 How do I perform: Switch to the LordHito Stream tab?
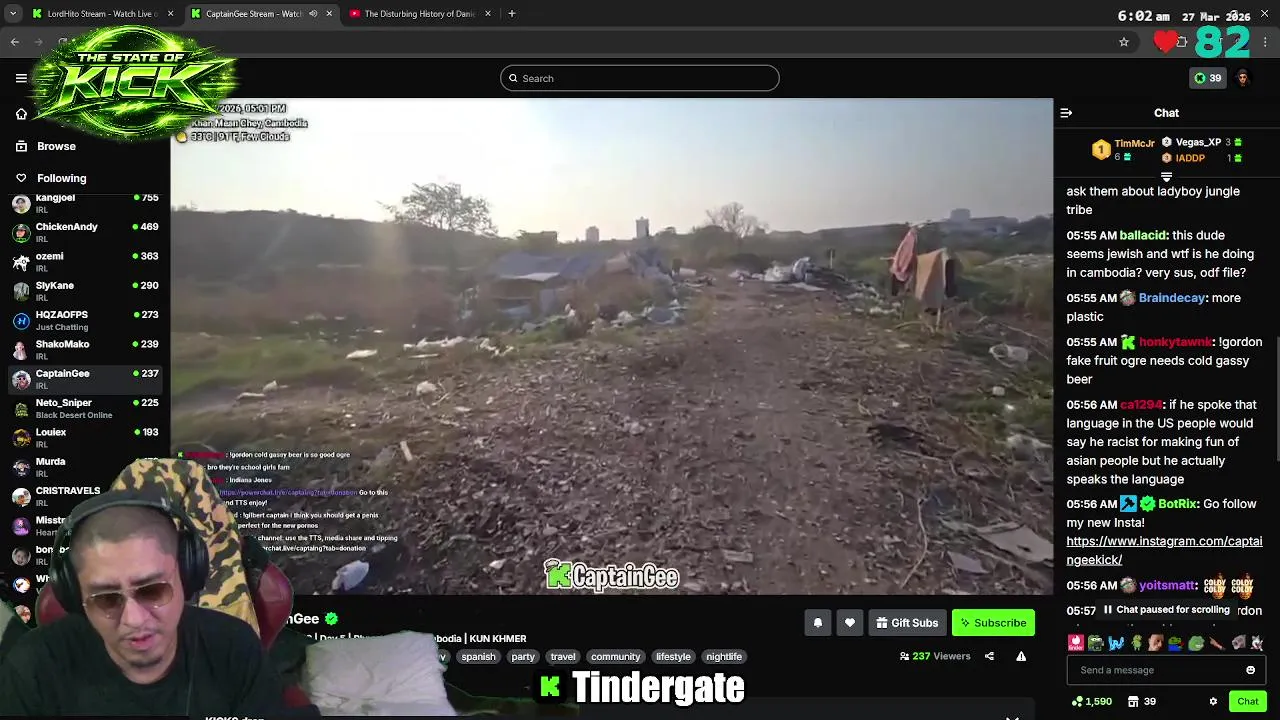101,14
